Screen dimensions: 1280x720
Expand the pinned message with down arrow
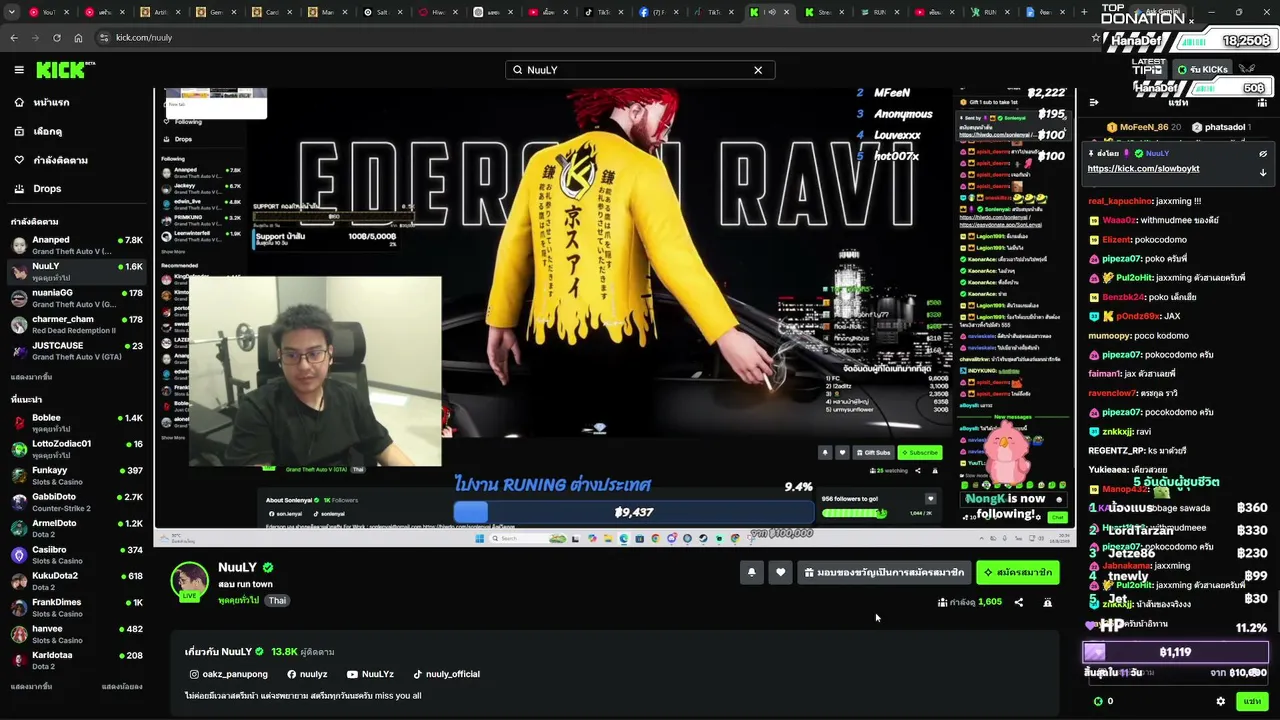pyautogui.click(x=1263, y=172)
